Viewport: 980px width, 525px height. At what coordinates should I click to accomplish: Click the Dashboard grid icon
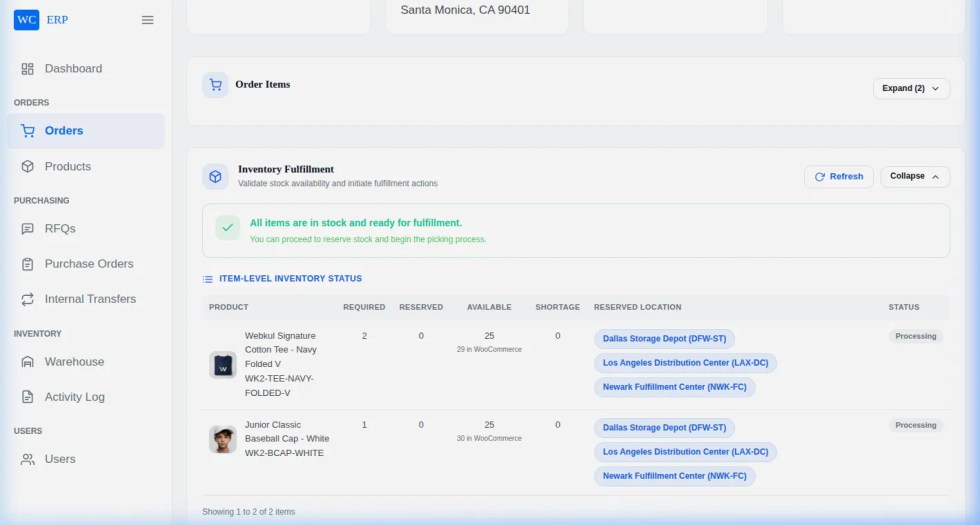[28, 69]
